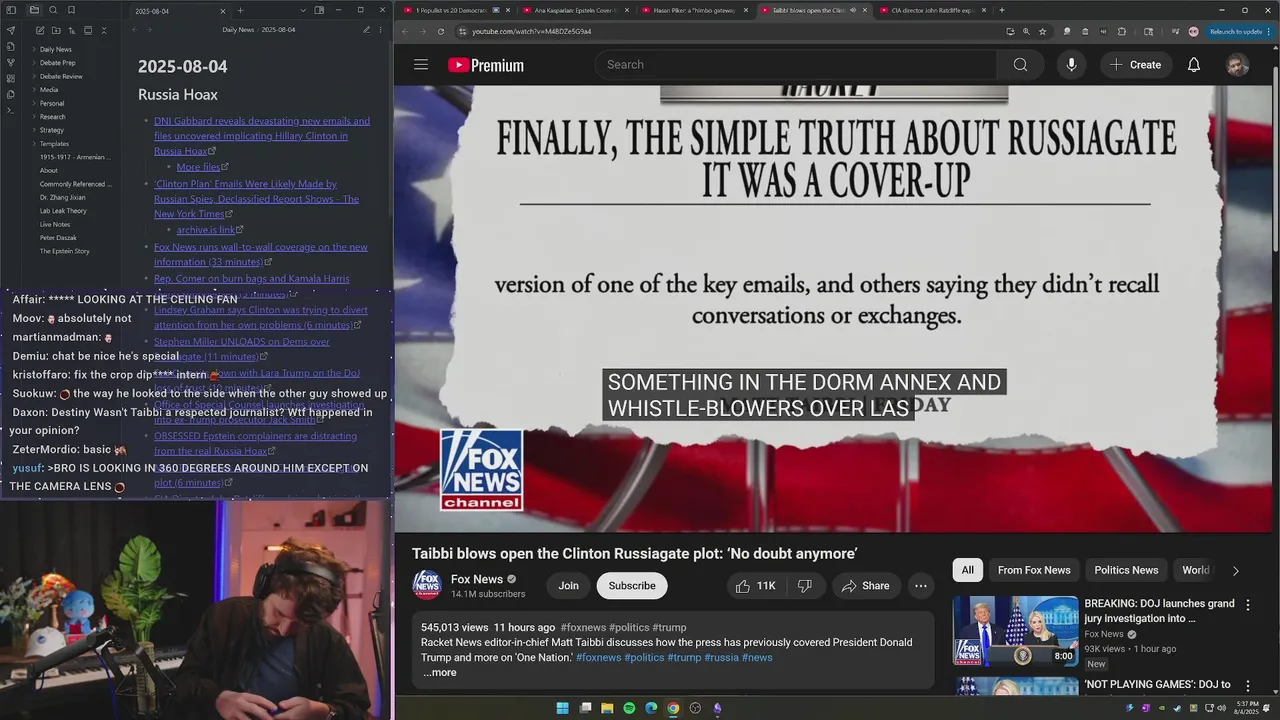Screen dimensions: 1280x720
Task: Start voice search microphone button
Action: click(1071, 65)
